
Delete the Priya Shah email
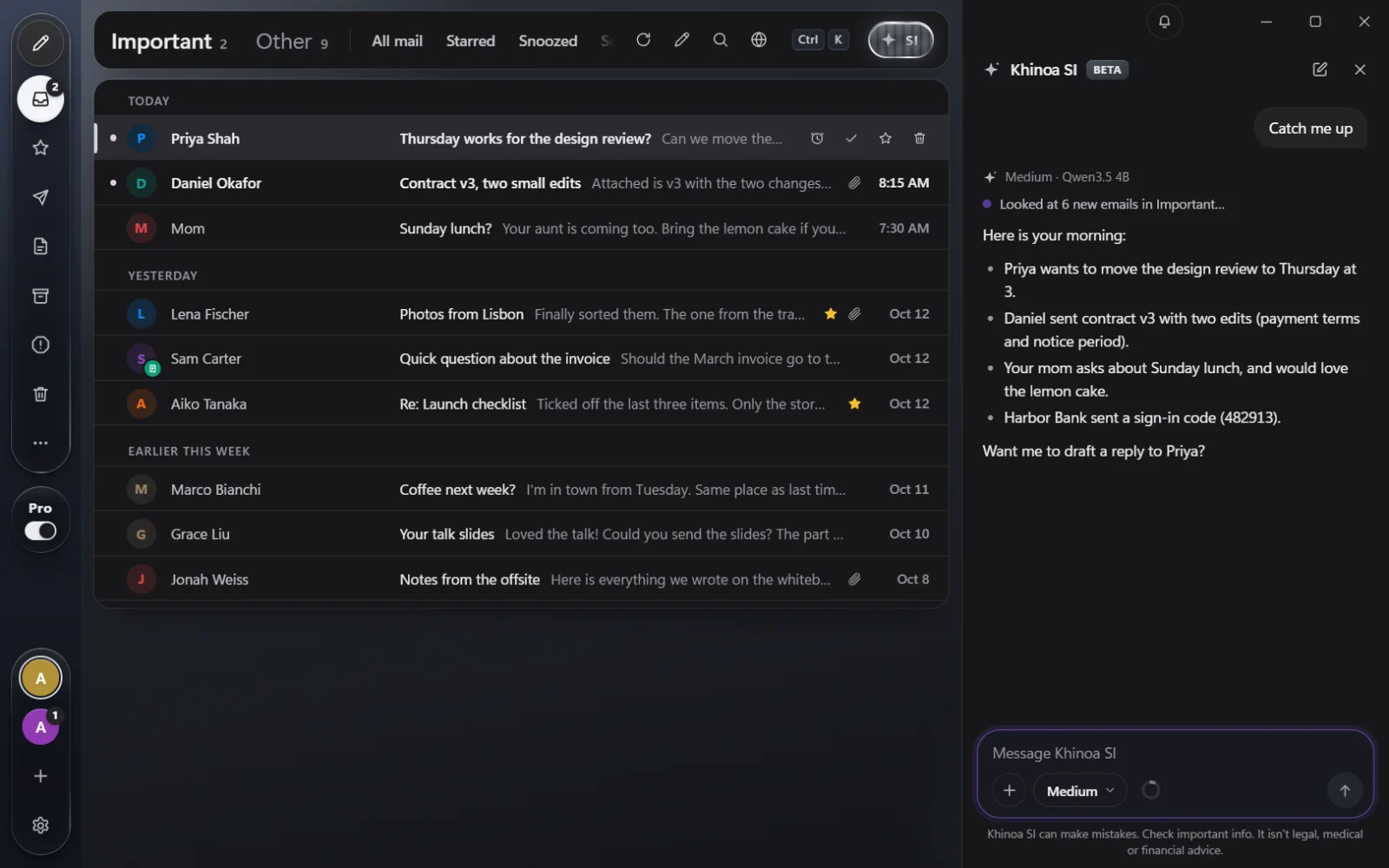coord(919,138)
